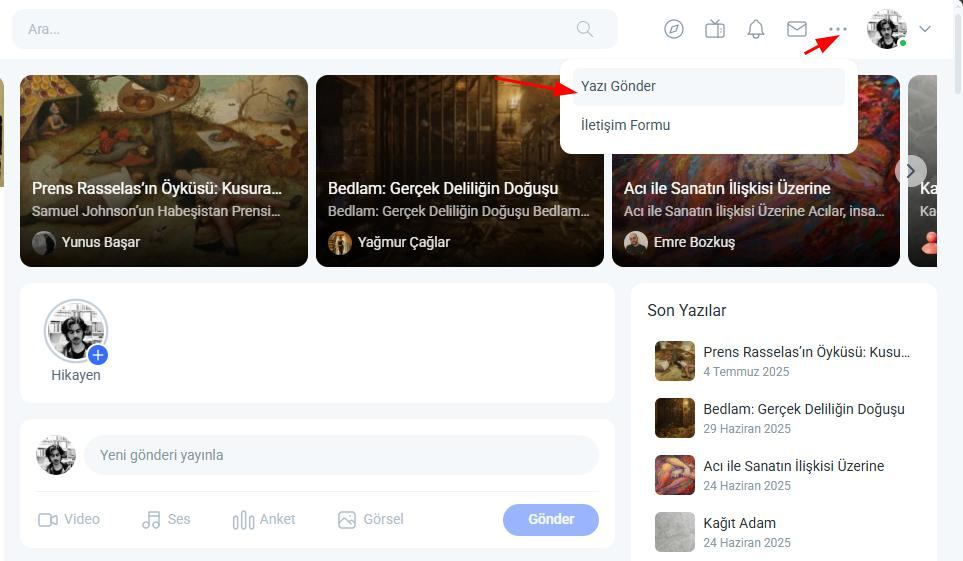963x561 pixels.
Task: Click Yunus Başar's small avatar
Action: (x=44, y=243)
